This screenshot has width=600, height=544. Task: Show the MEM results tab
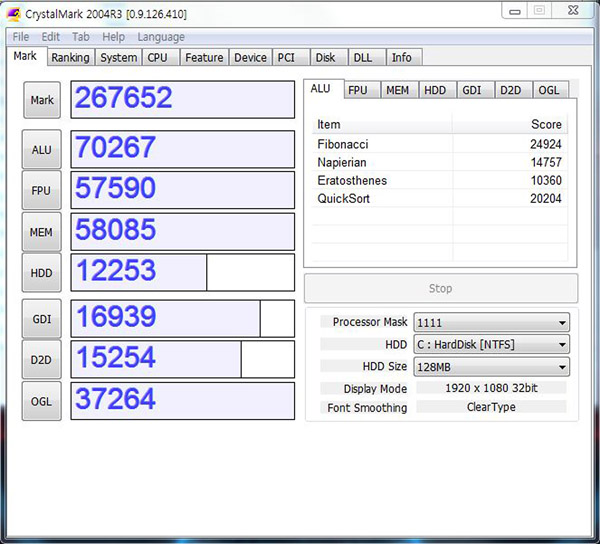click(399, 90)
